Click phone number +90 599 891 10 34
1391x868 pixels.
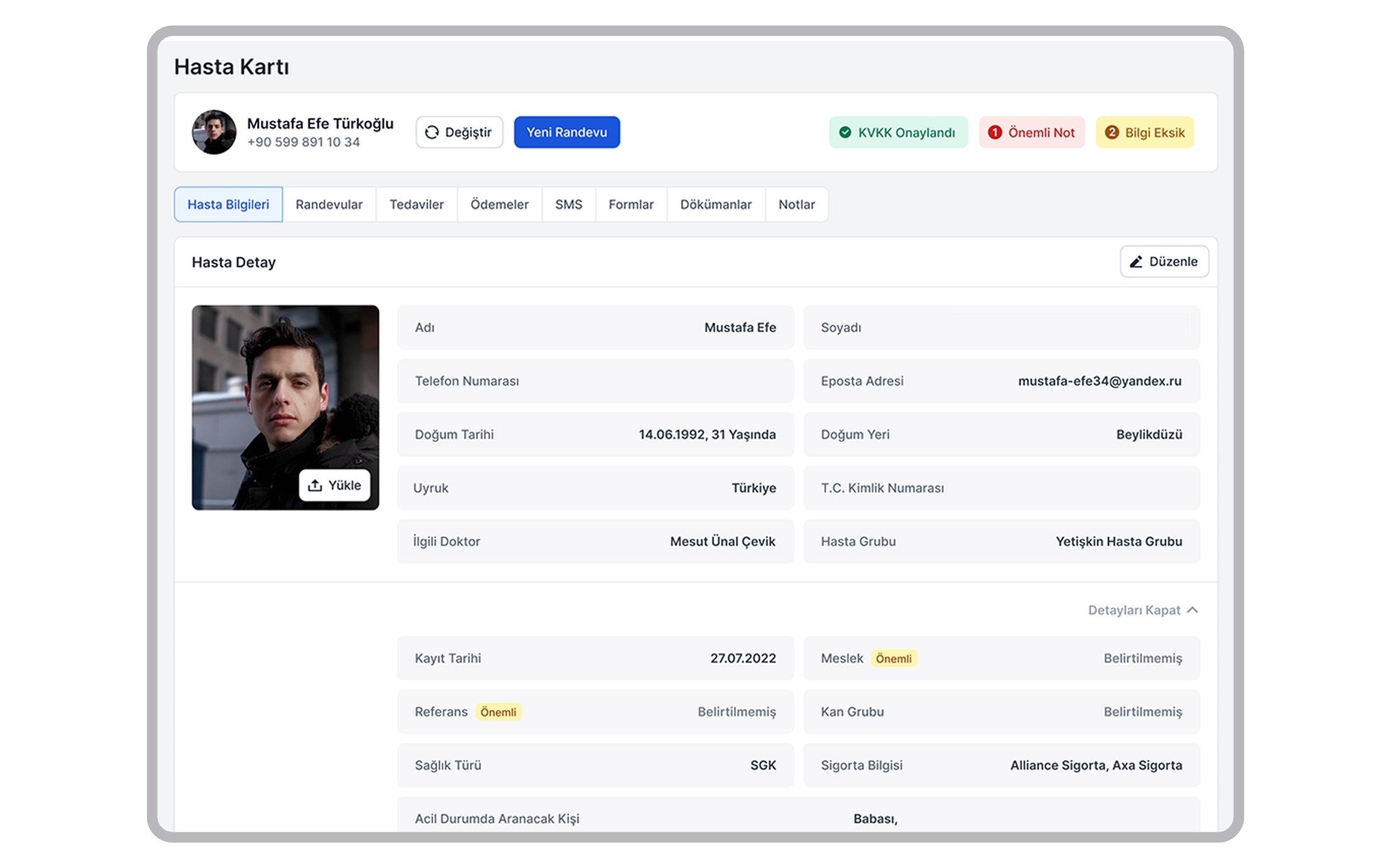coord(303,142)
